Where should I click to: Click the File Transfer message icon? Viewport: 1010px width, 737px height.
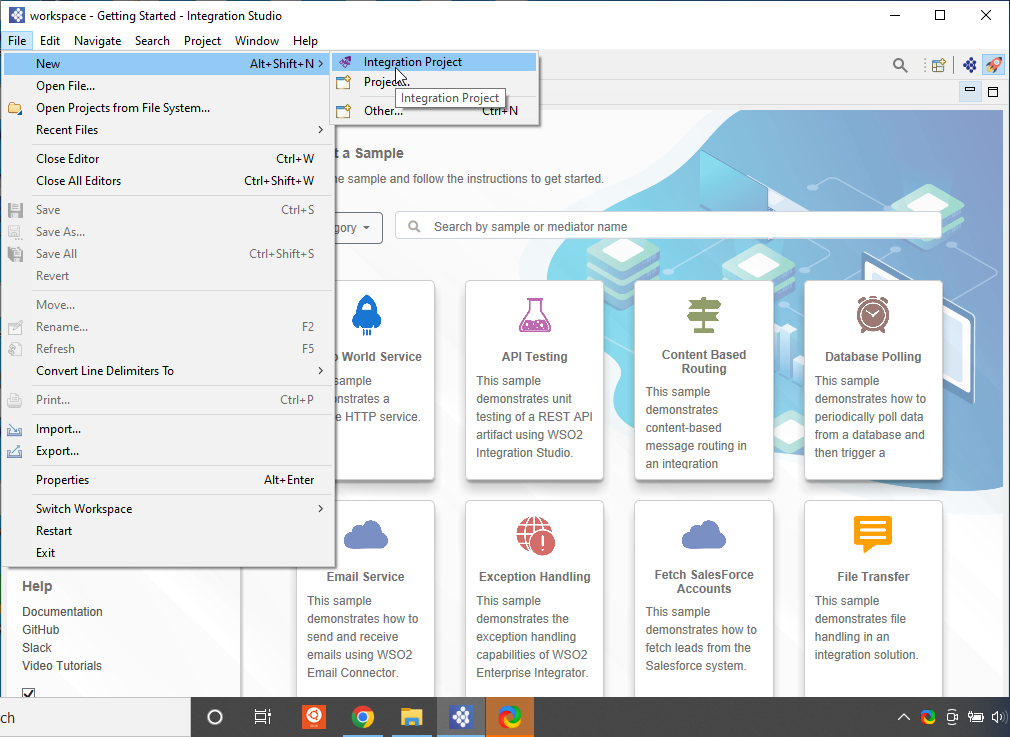873,534
